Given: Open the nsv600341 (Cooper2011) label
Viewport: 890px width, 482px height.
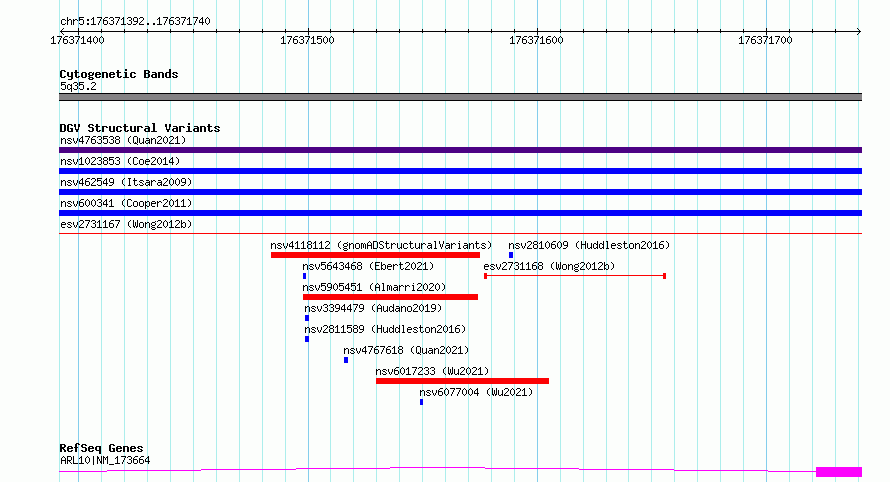Looking at the screenshot, I should click(126, 203).
